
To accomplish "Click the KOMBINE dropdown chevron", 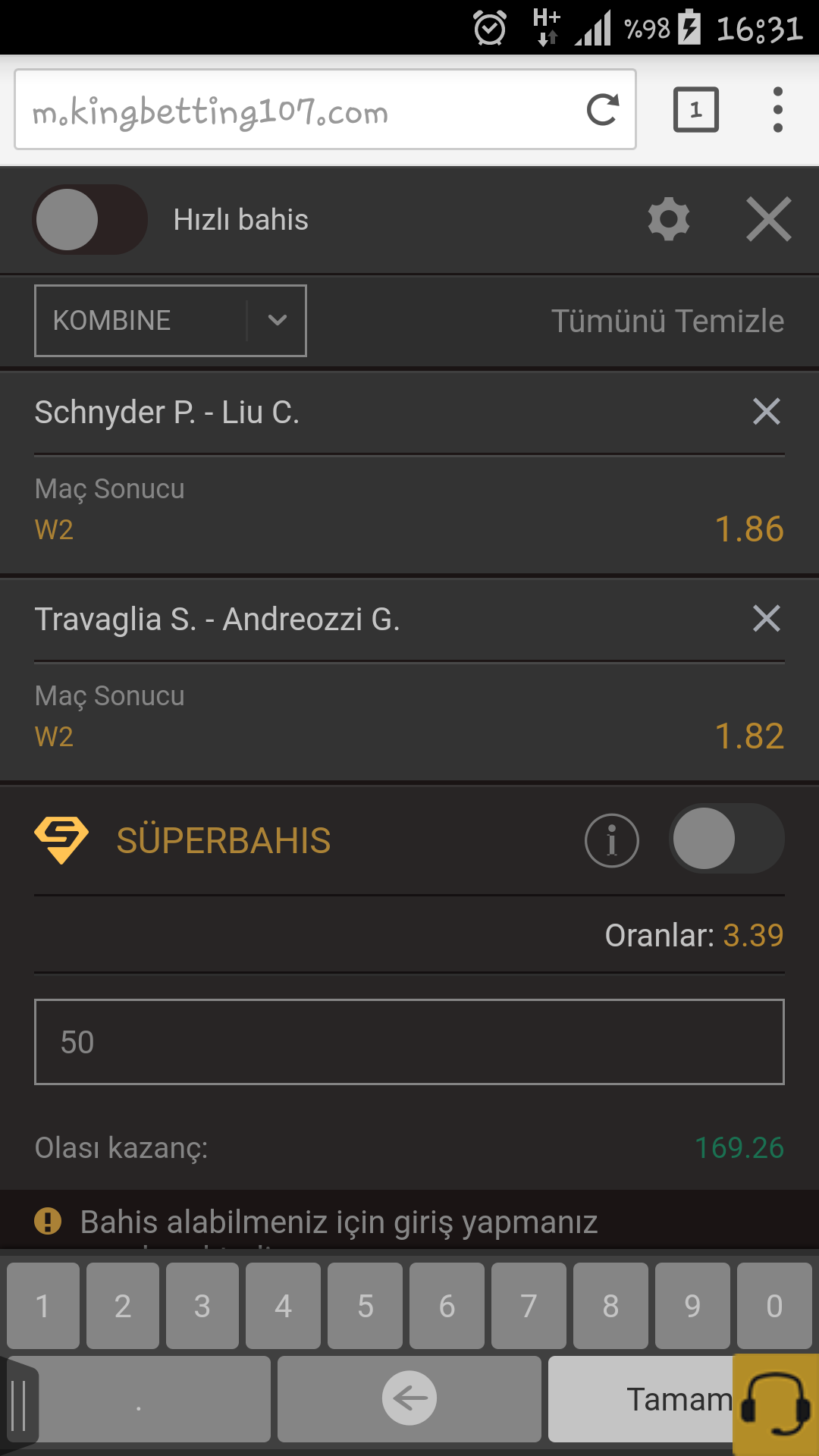I will point(278,321).
